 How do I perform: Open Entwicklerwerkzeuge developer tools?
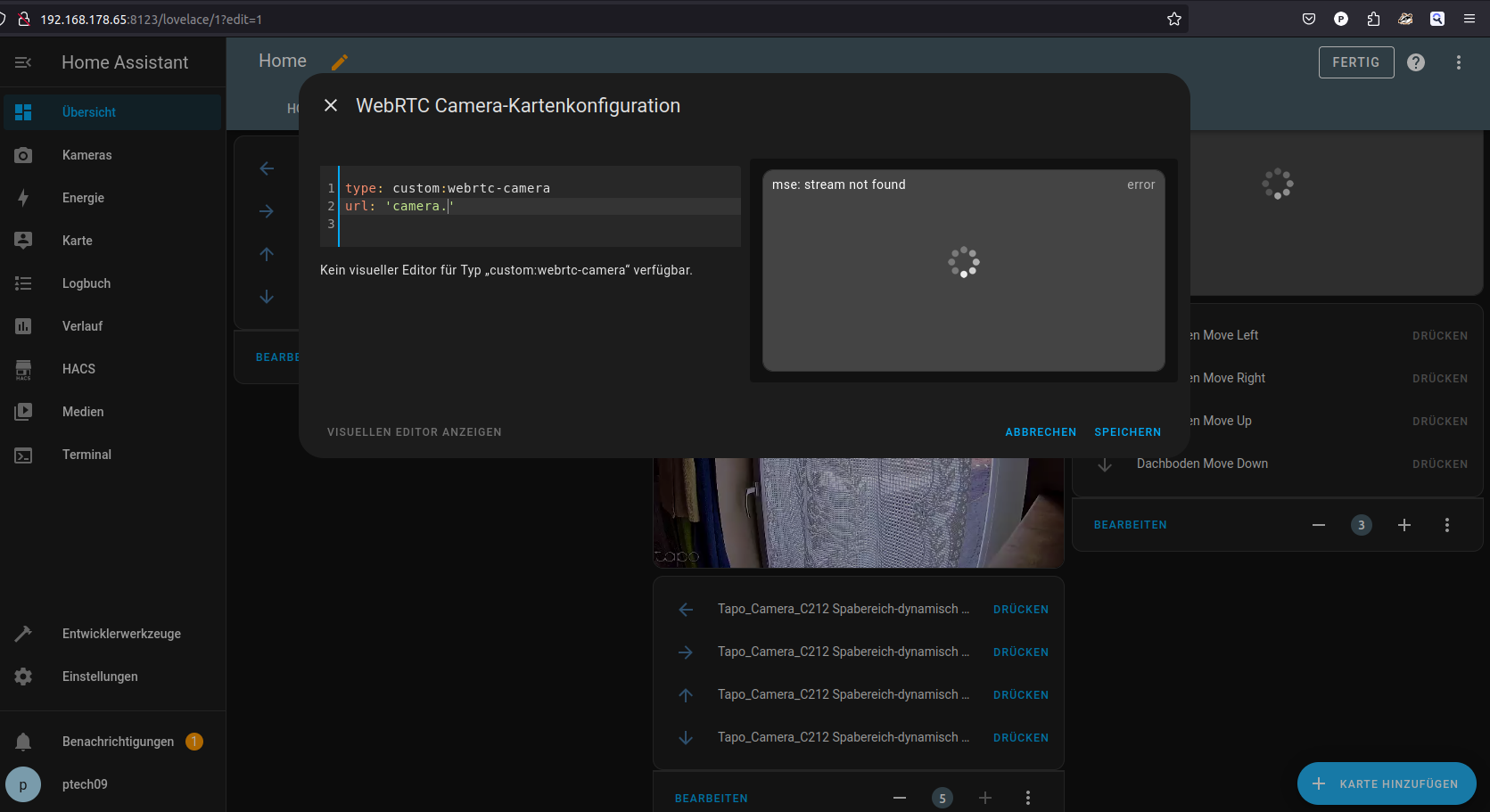(x=121, y=634)
